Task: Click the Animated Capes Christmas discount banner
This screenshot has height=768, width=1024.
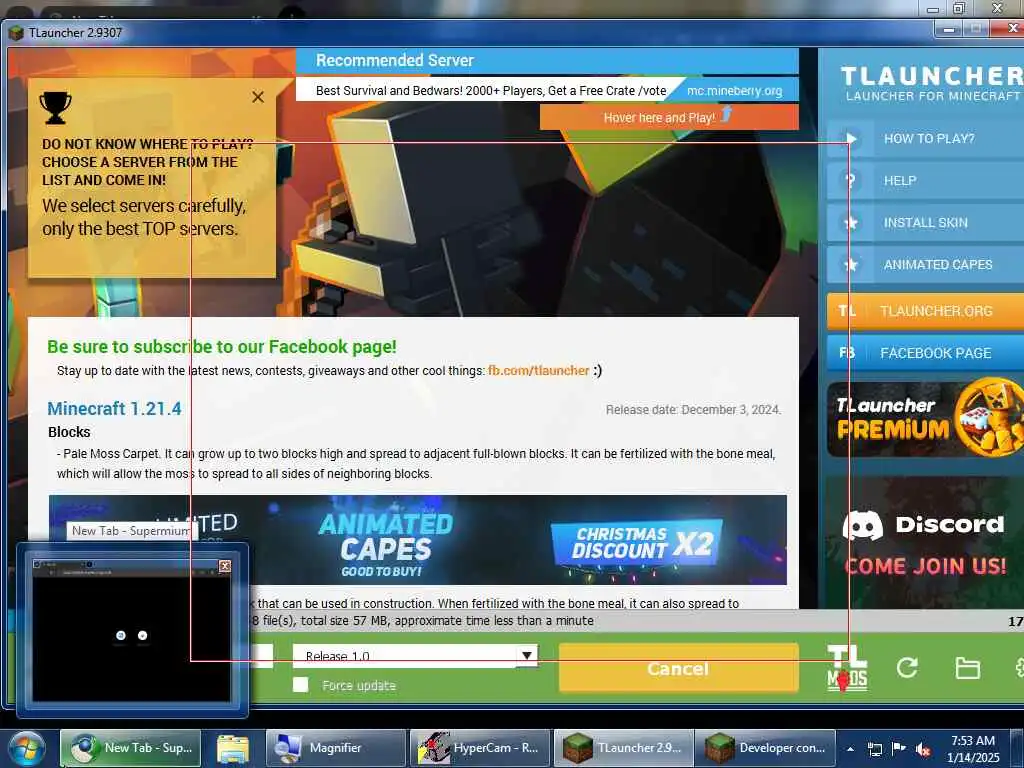Action: tap(418, 539)
